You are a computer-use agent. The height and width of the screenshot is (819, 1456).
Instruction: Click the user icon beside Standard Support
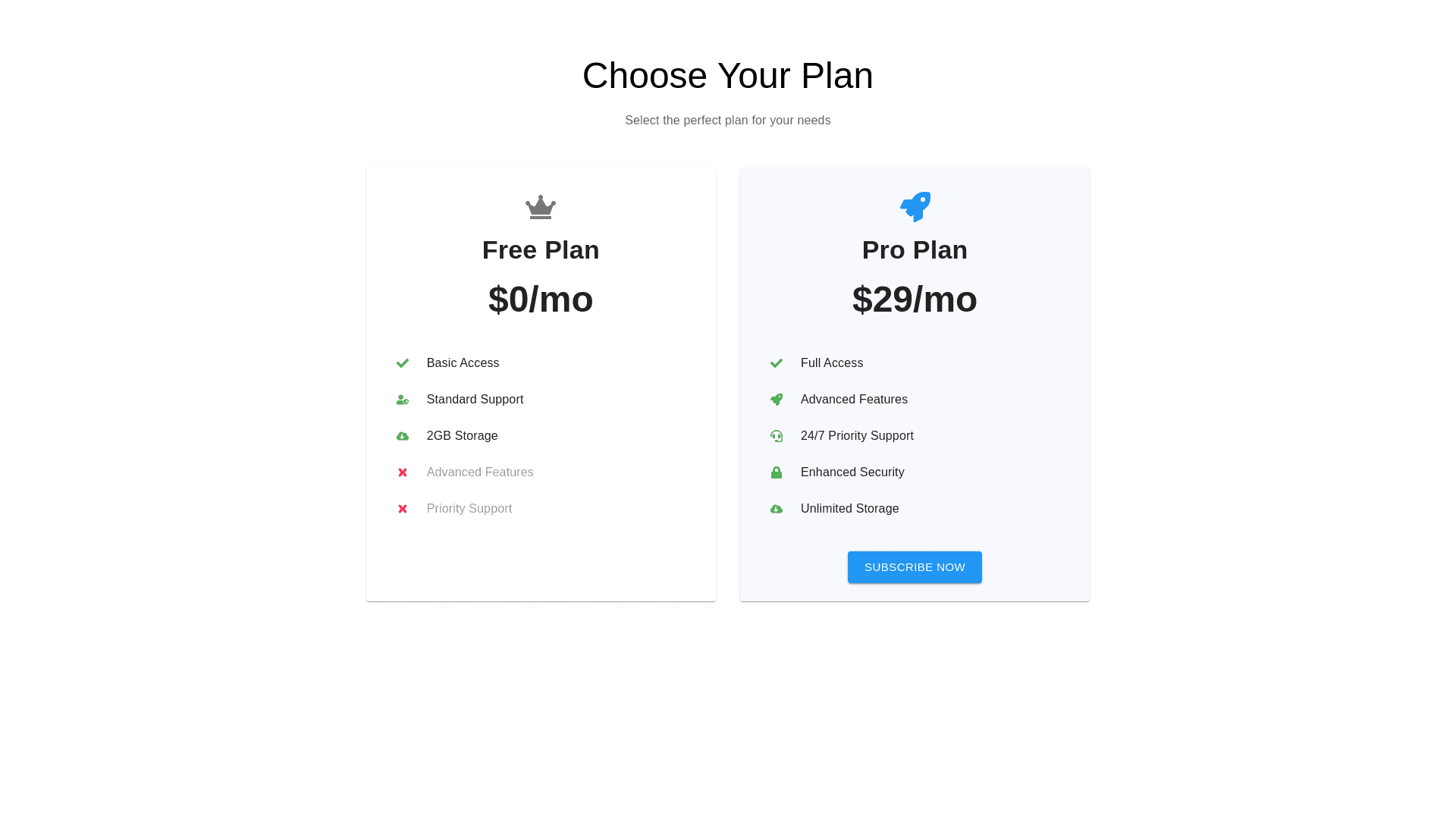(403, 400)
